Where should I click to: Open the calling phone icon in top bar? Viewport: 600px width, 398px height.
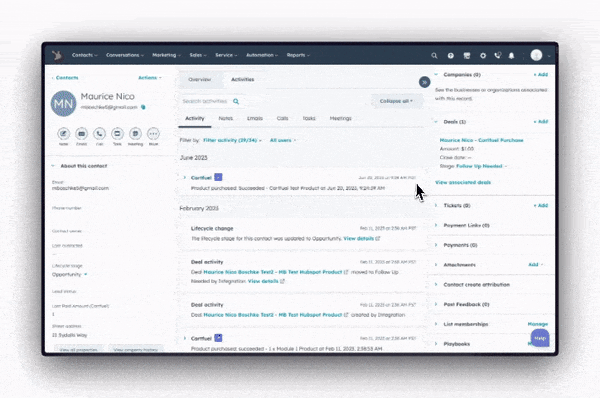(x=497, y=55)
